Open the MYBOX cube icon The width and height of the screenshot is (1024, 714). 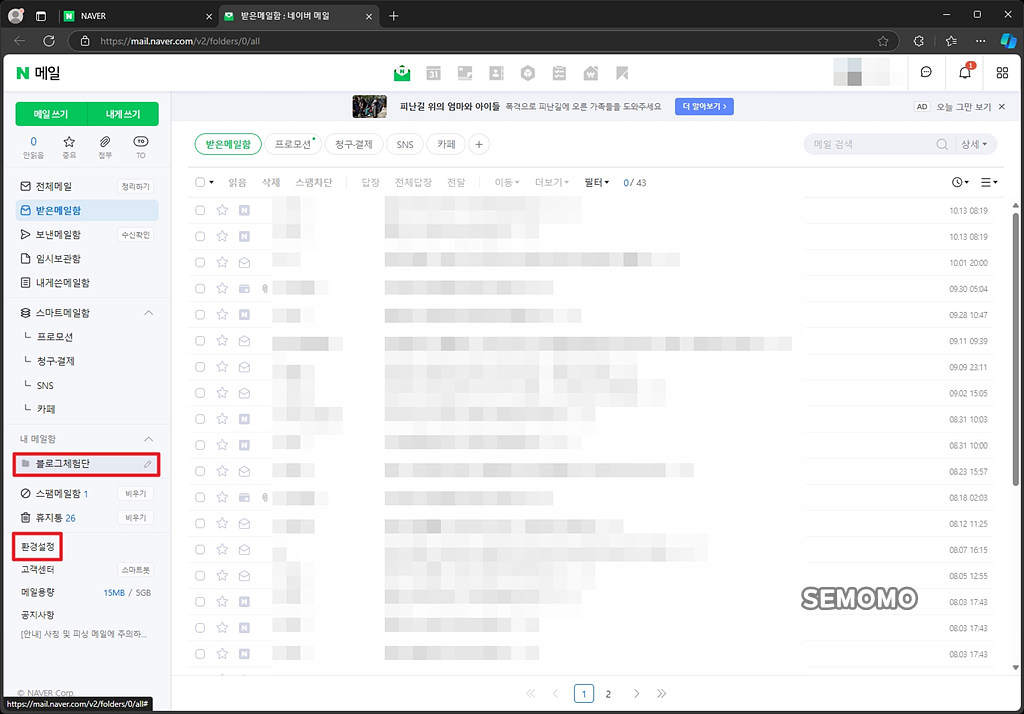point(528,73)
